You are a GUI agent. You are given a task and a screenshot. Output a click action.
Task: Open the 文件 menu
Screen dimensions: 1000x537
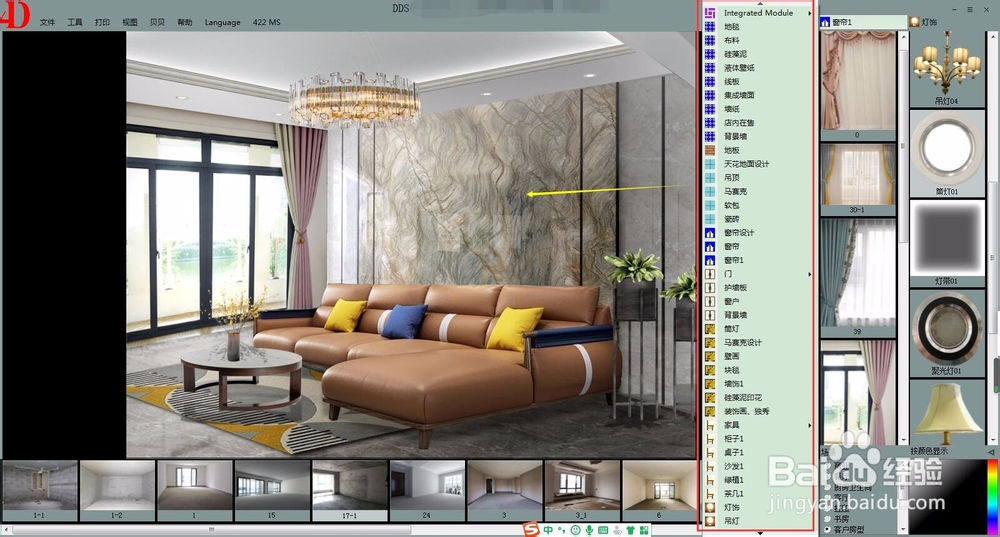[x=47, y=22]
